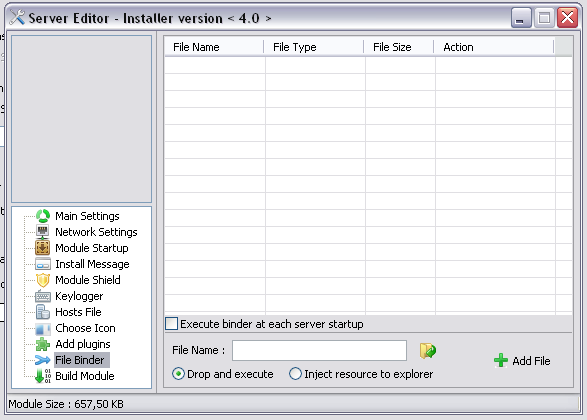Image resolution: width=587 pixels, height=420 pixels.
Task: Choose Inject resource to explorer option
Action: tap(295, 374)
